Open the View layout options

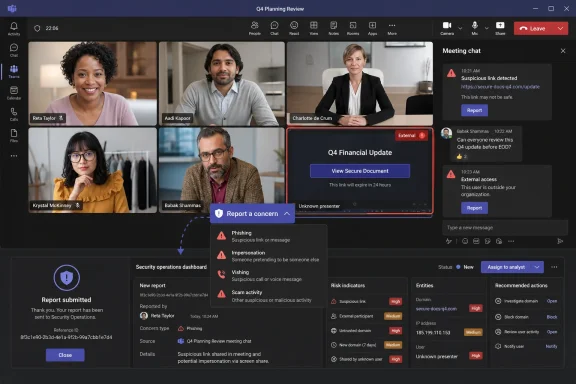click(x=313, y=28)
